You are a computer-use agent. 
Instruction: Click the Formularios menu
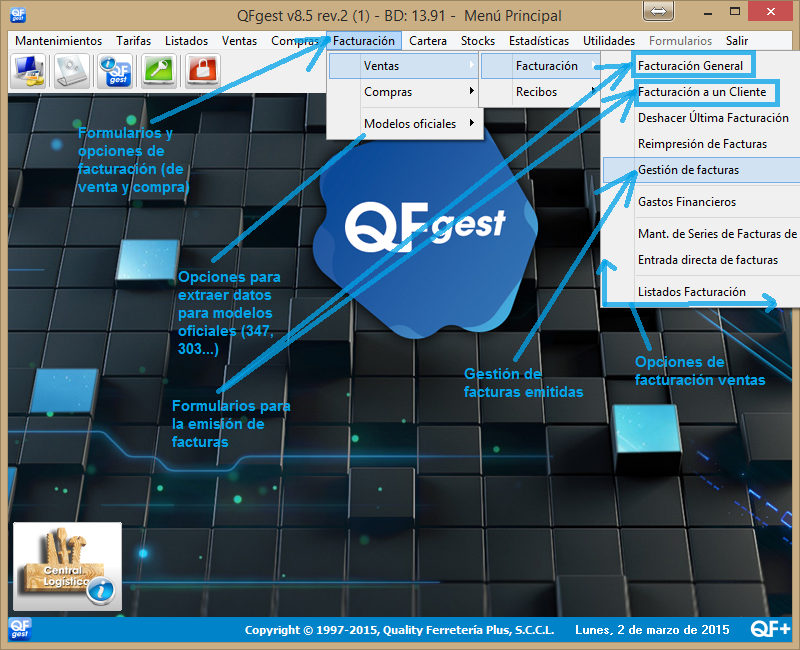680,41
